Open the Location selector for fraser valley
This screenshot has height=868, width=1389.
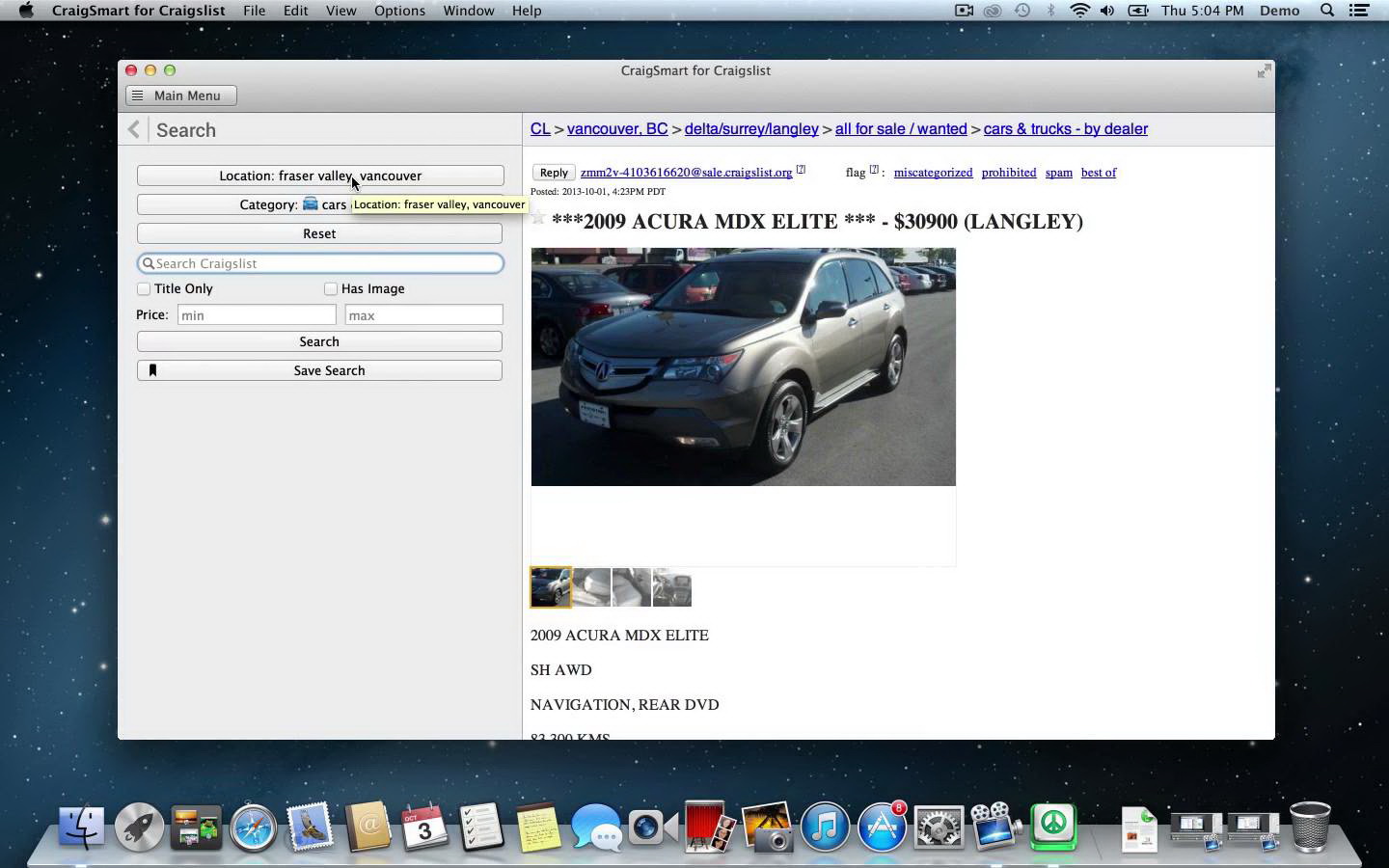point(319,176)
